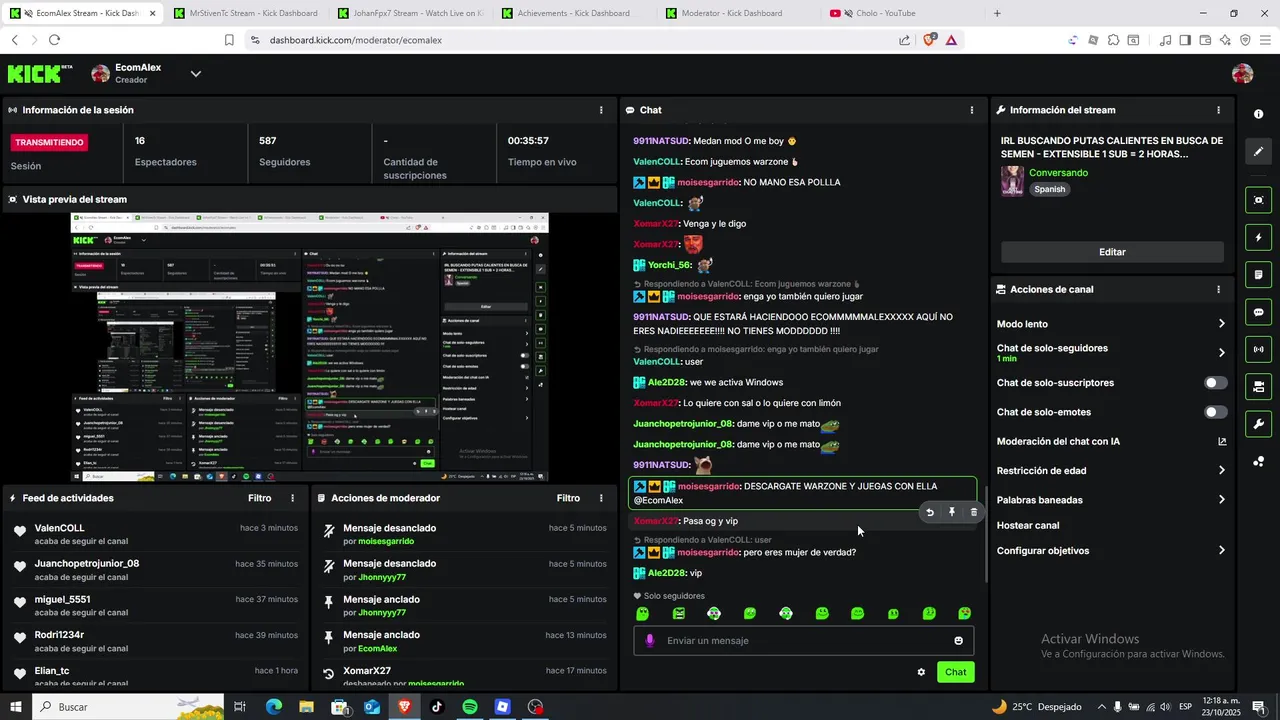The width and height of the screenshot is (1280, 720).
Task: Open Información del stream options menu
Action: tap(1218, 110)
